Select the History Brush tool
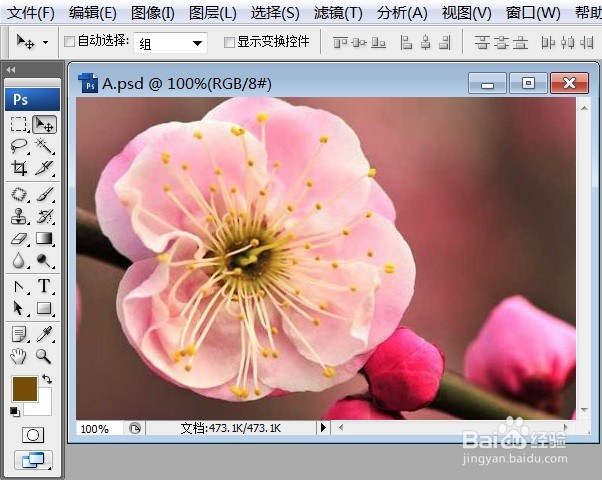Viewport: 602px width, 480px height. click(44, 216)
